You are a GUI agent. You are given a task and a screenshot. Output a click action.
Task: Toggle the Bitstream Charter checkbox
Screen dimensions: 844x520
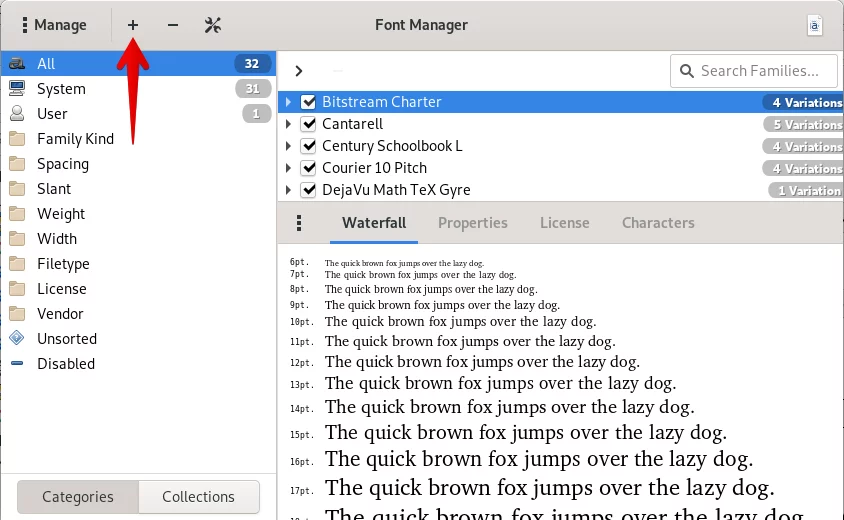point(308,102)
